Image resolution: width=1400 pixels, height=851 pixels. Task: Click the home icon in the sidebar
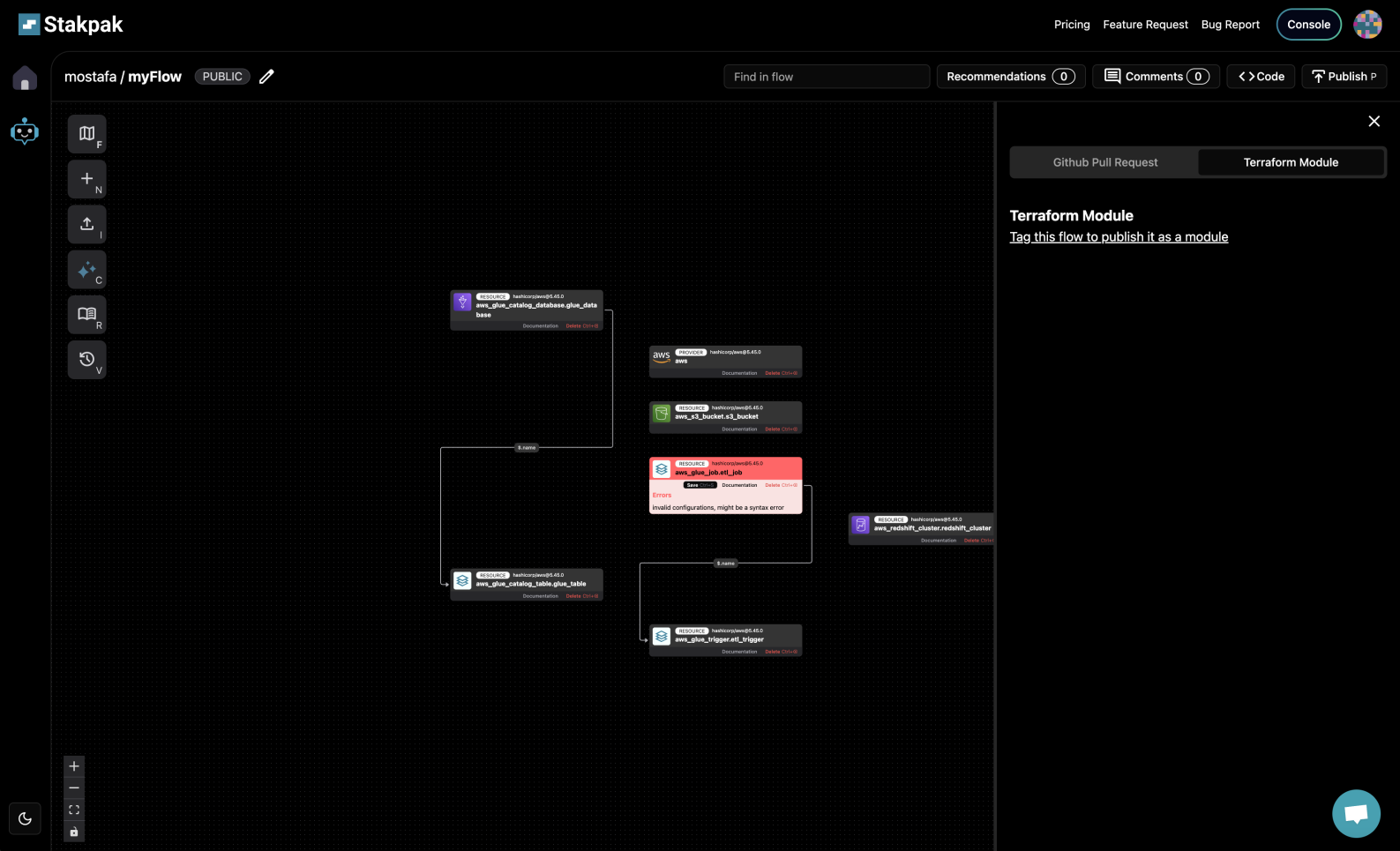tap(25, 78)
